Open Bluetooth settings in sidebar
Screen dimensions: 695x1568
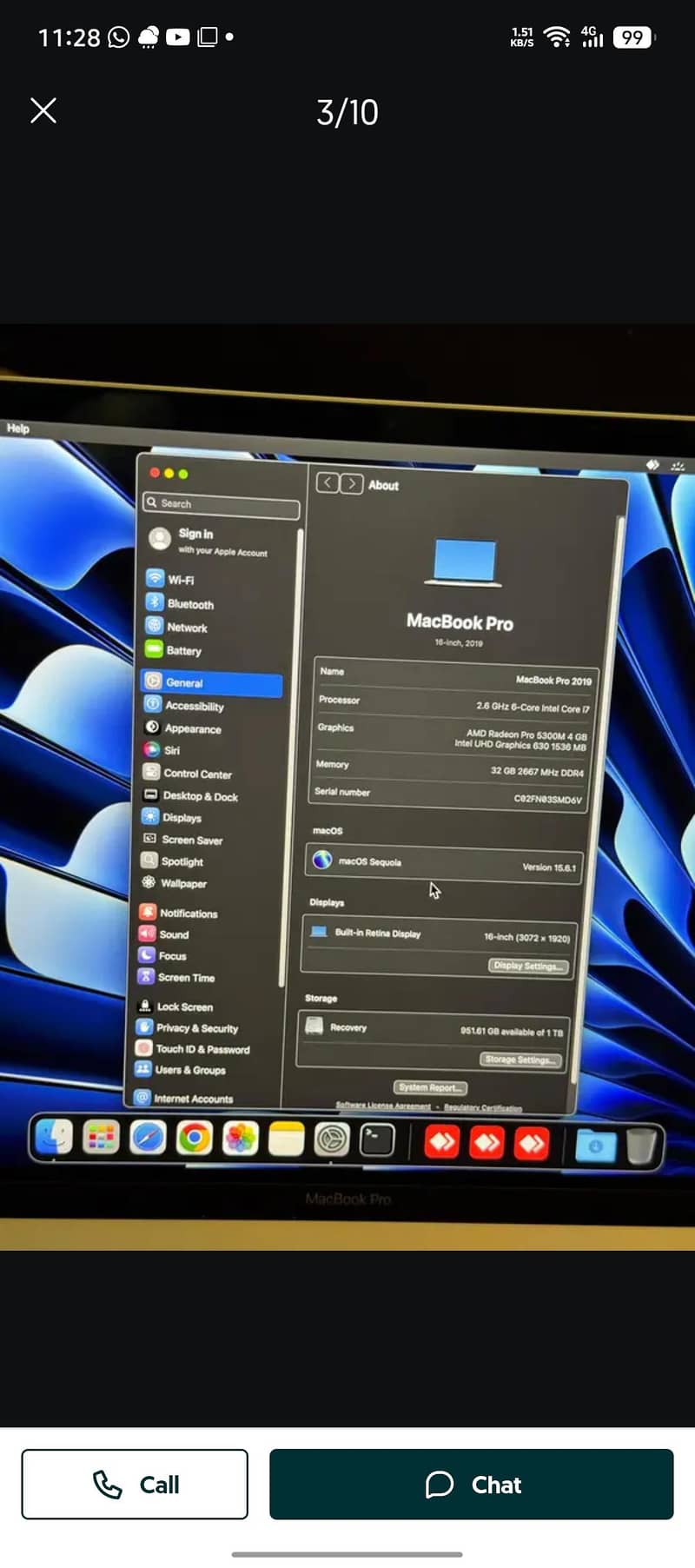180,603
